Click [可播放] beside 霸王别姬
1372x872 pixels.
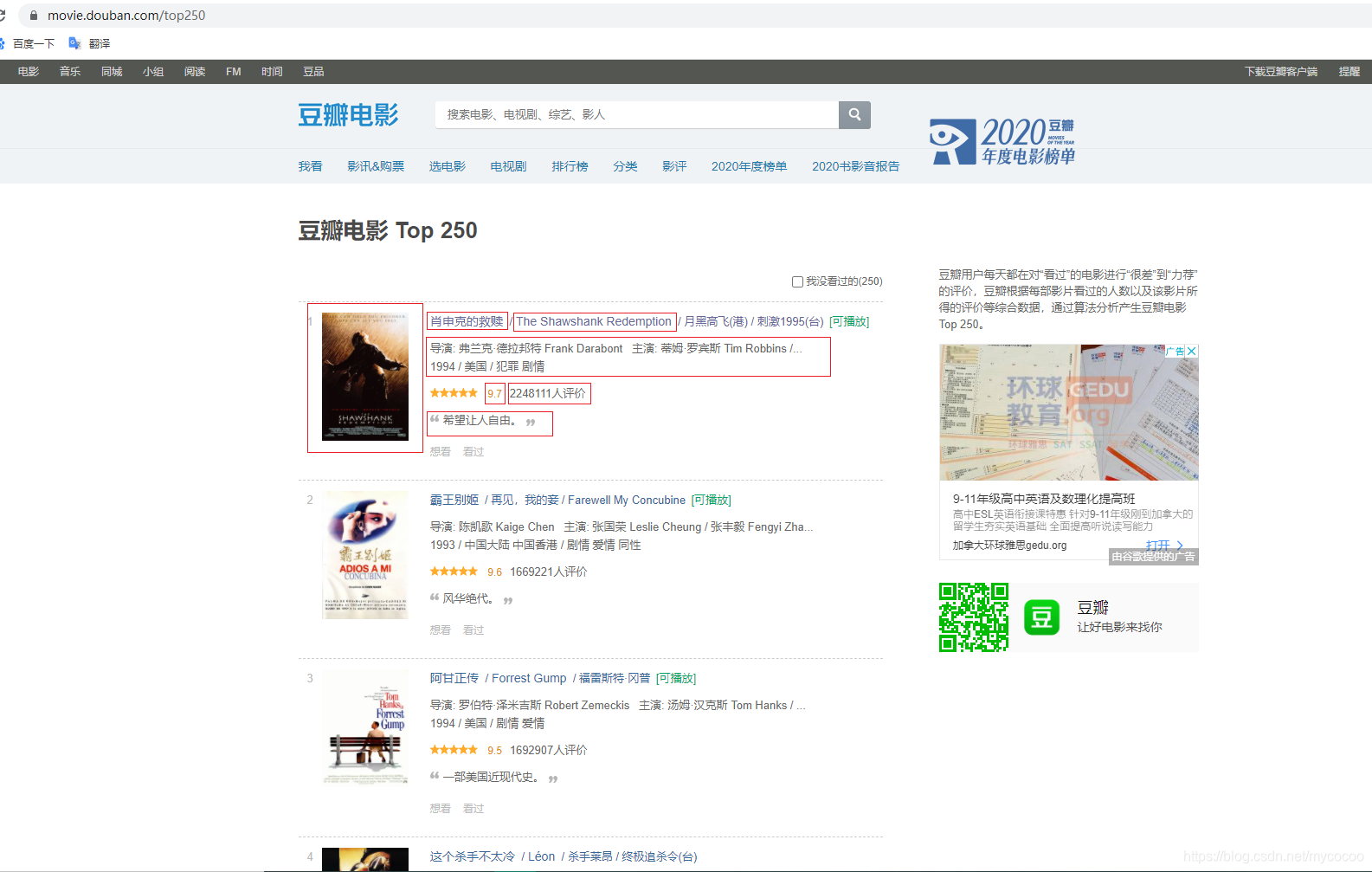(x=712, y=500)
